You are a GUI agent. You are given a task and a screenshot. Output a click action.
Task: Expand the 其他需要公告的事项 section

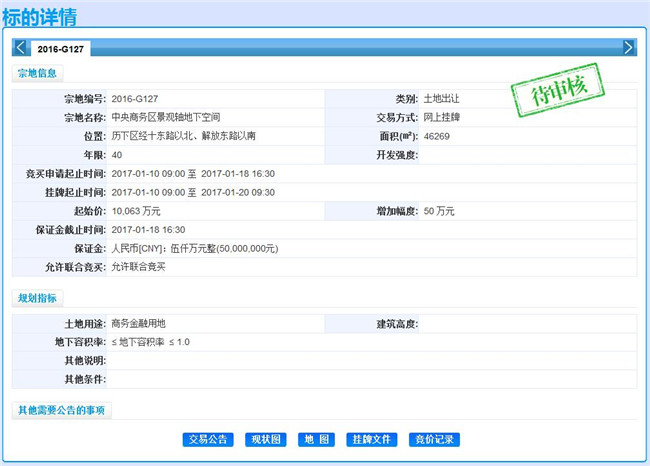[60, 410]
